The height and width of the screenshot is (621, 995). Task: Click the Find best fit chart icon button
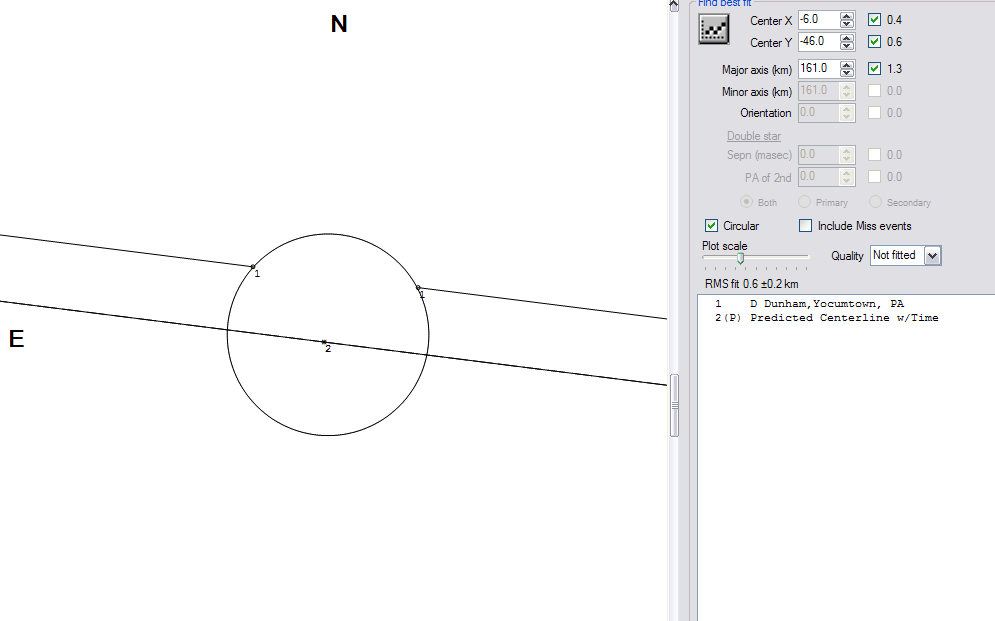(x=713, y=30)
